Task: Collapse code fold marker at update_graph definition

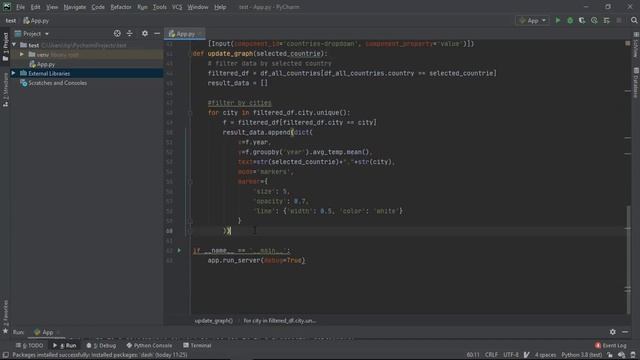Action: [190, 53]
